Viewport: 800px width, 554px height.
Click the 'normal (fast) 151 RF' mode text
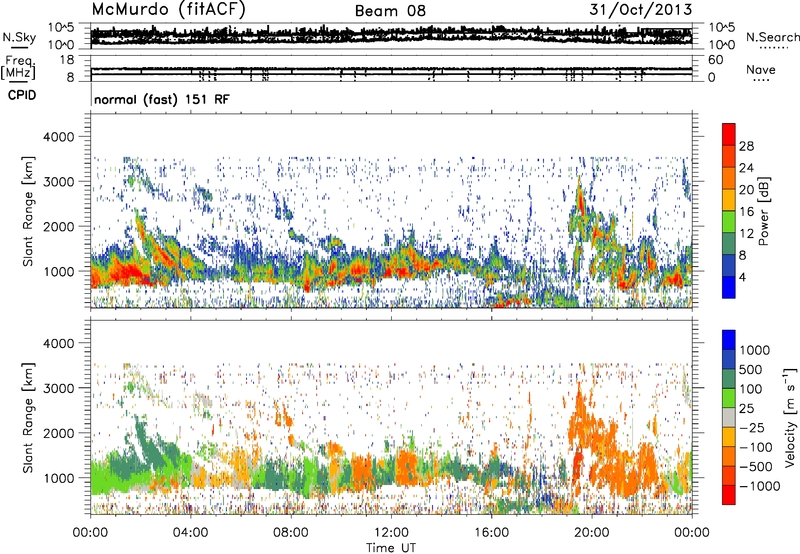[x=162, y=99]
